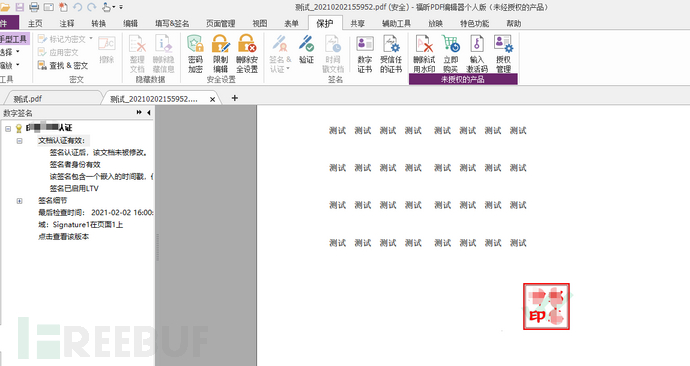Click the red seal signature stamp

tap(546, 307)
